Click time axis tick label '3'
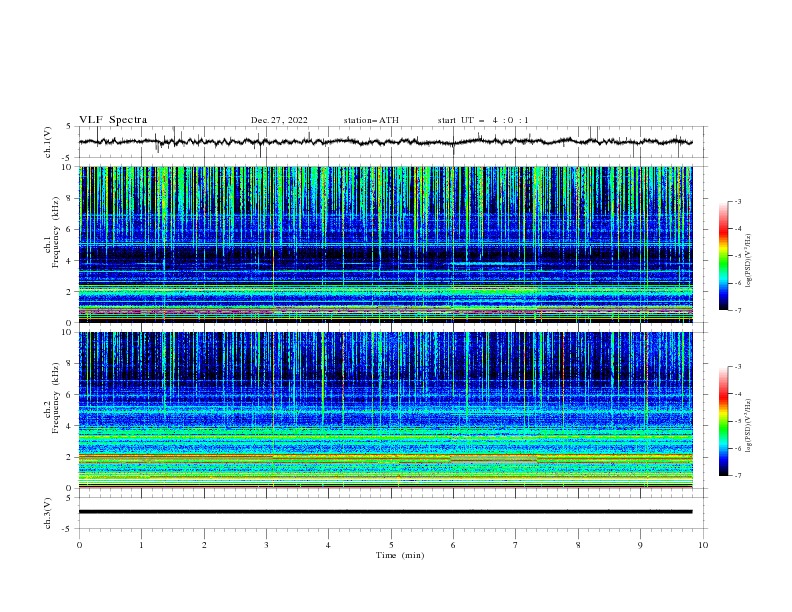This screenshot has width=792, height=612. point(266,545)
